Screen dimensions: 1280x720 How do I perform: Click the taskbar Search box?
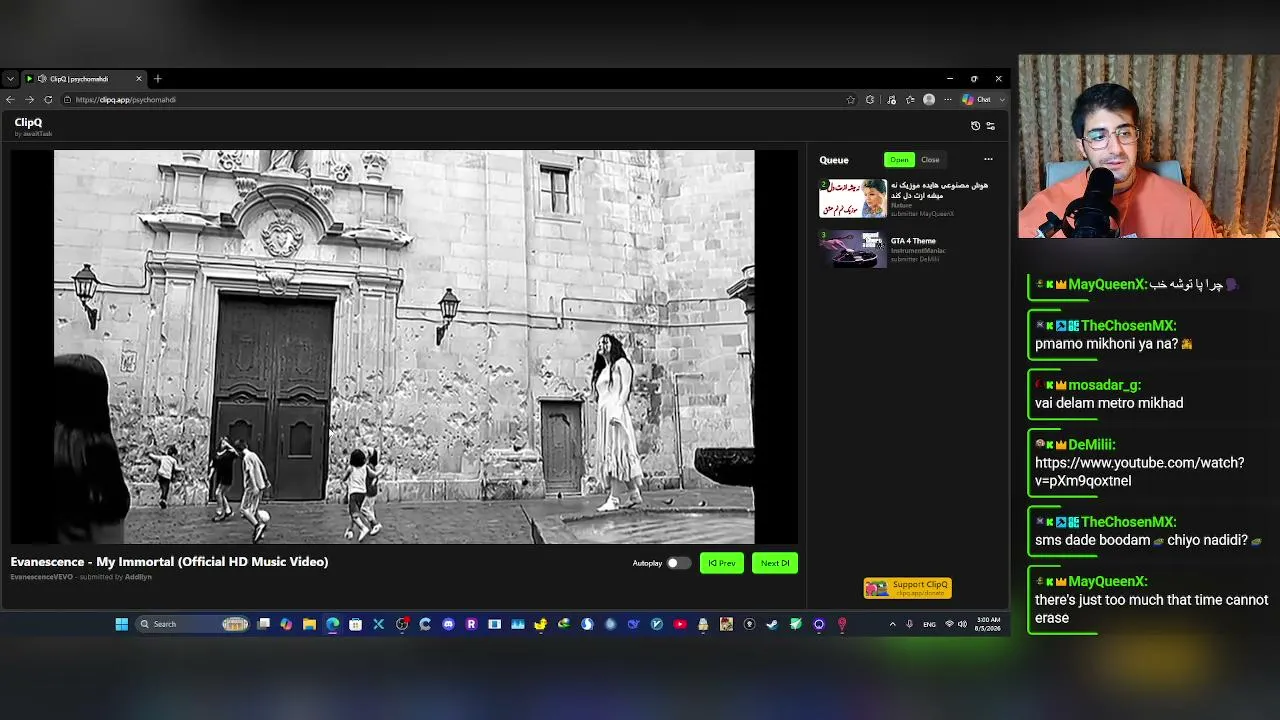[193, 624]
